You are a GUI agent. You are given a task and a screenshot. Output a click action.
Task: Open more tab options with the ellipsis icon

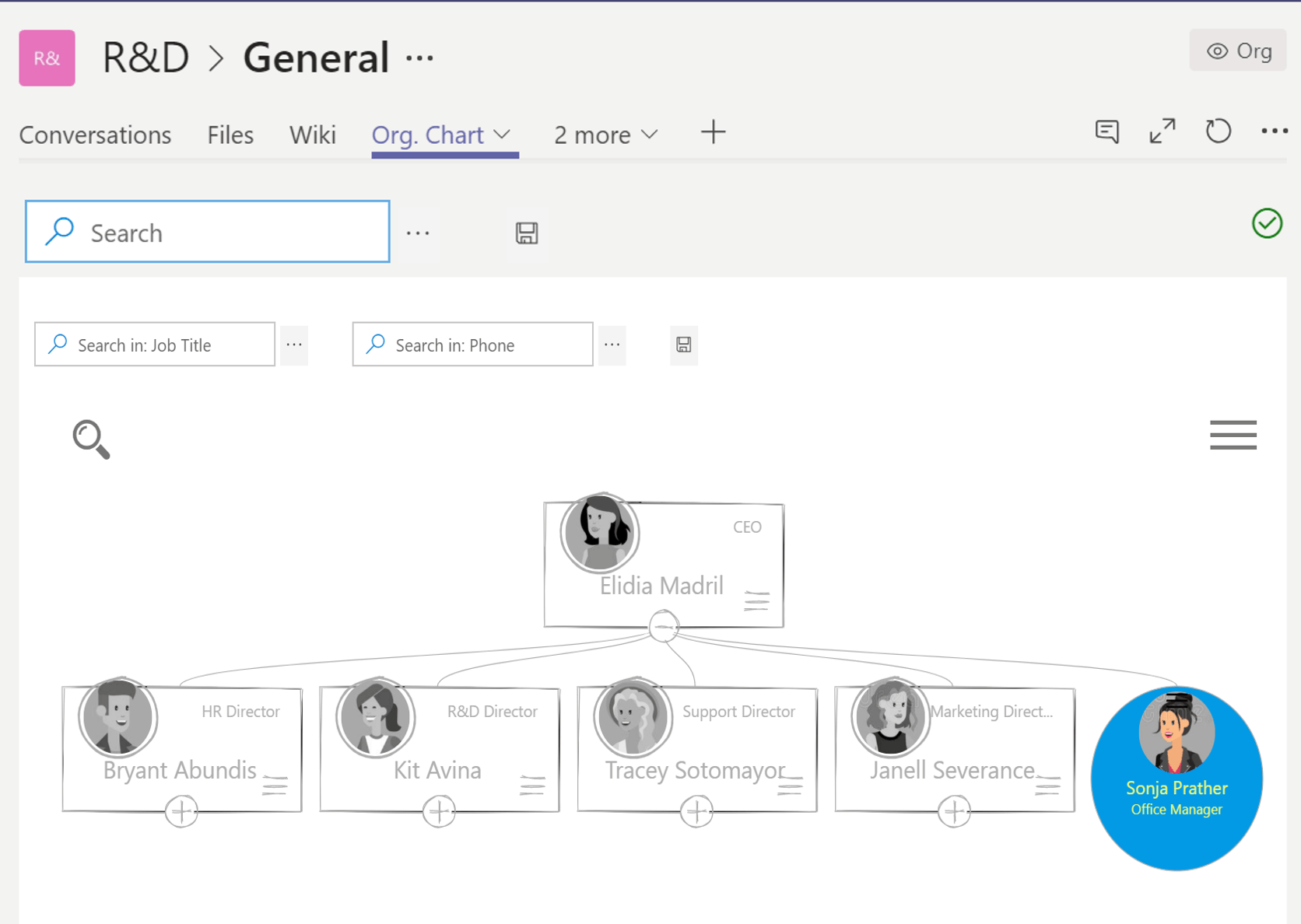pos(1274,132)
